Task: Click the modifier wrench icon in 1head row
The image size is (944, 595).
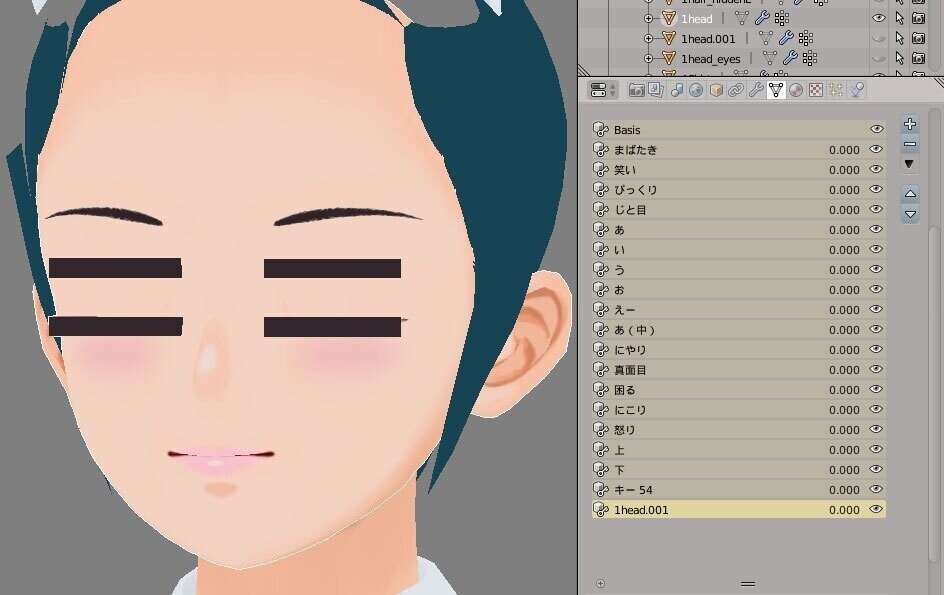Action: [762, 19]
